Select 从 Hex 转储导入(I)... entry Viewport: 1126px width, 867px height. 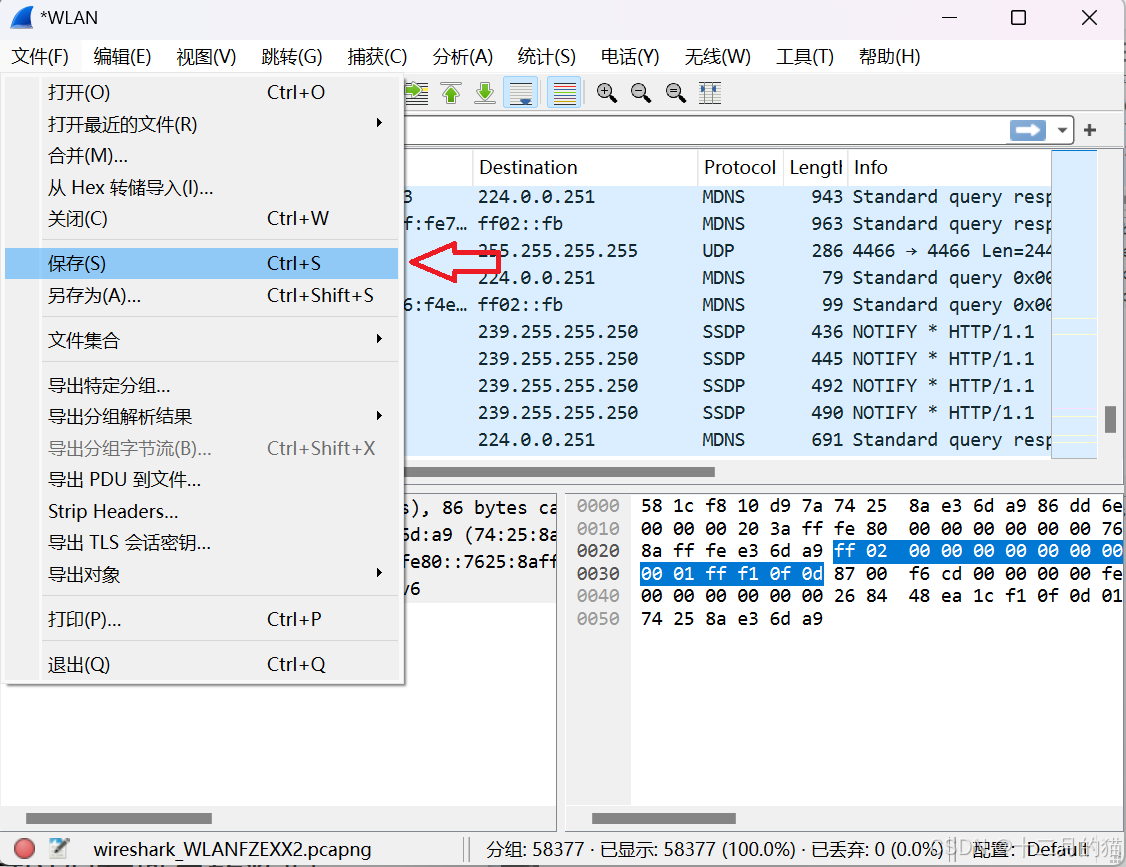(x=202, y=187)
